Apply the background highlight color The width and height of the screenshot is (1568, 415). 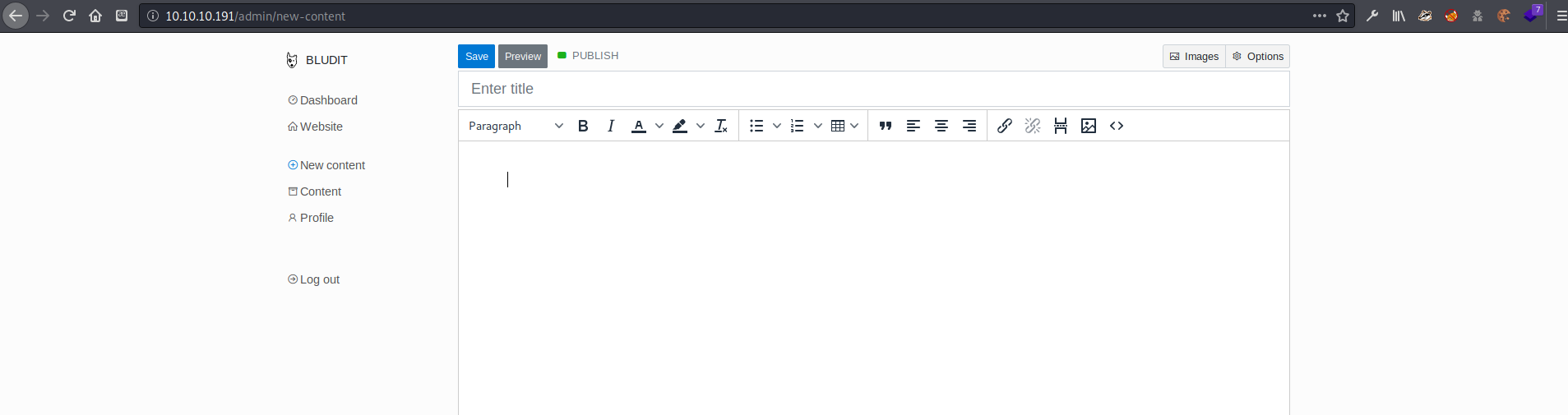coord(680,126)
